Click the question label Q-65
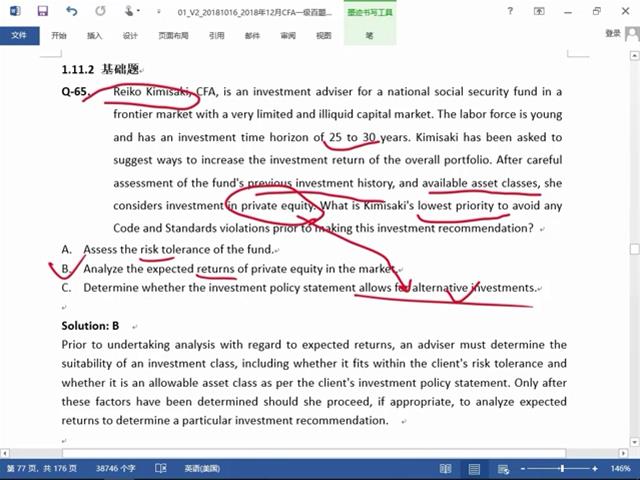 click(75, 91)
